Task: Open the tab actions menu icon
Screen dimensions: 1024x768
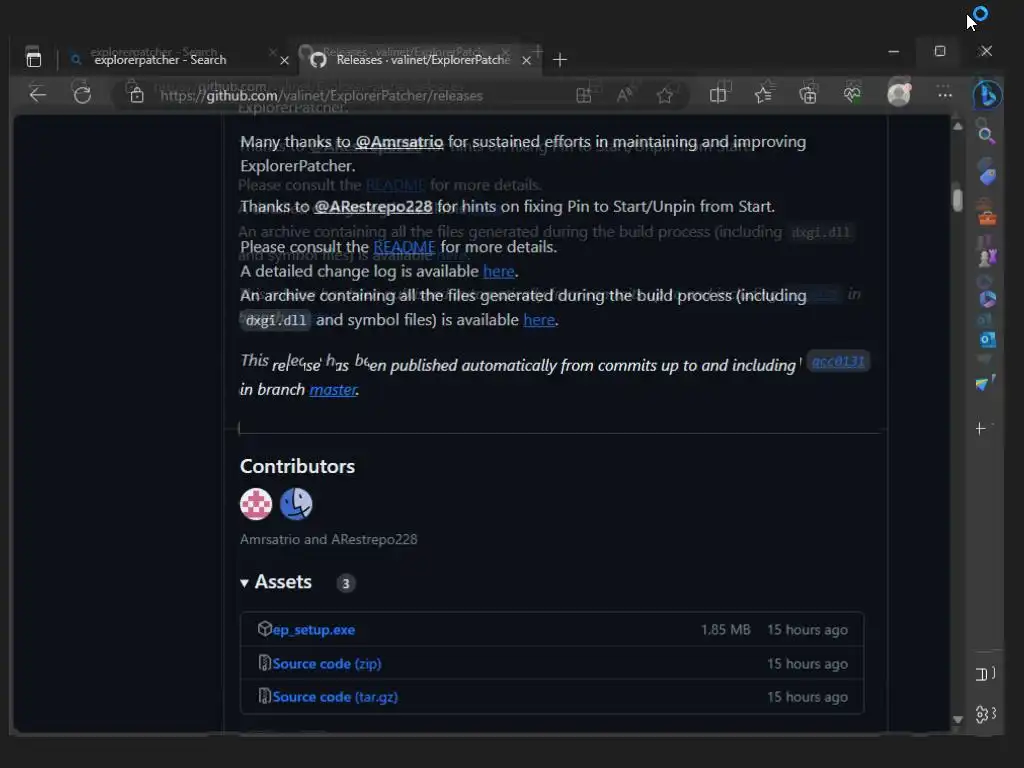Action: 33,59
